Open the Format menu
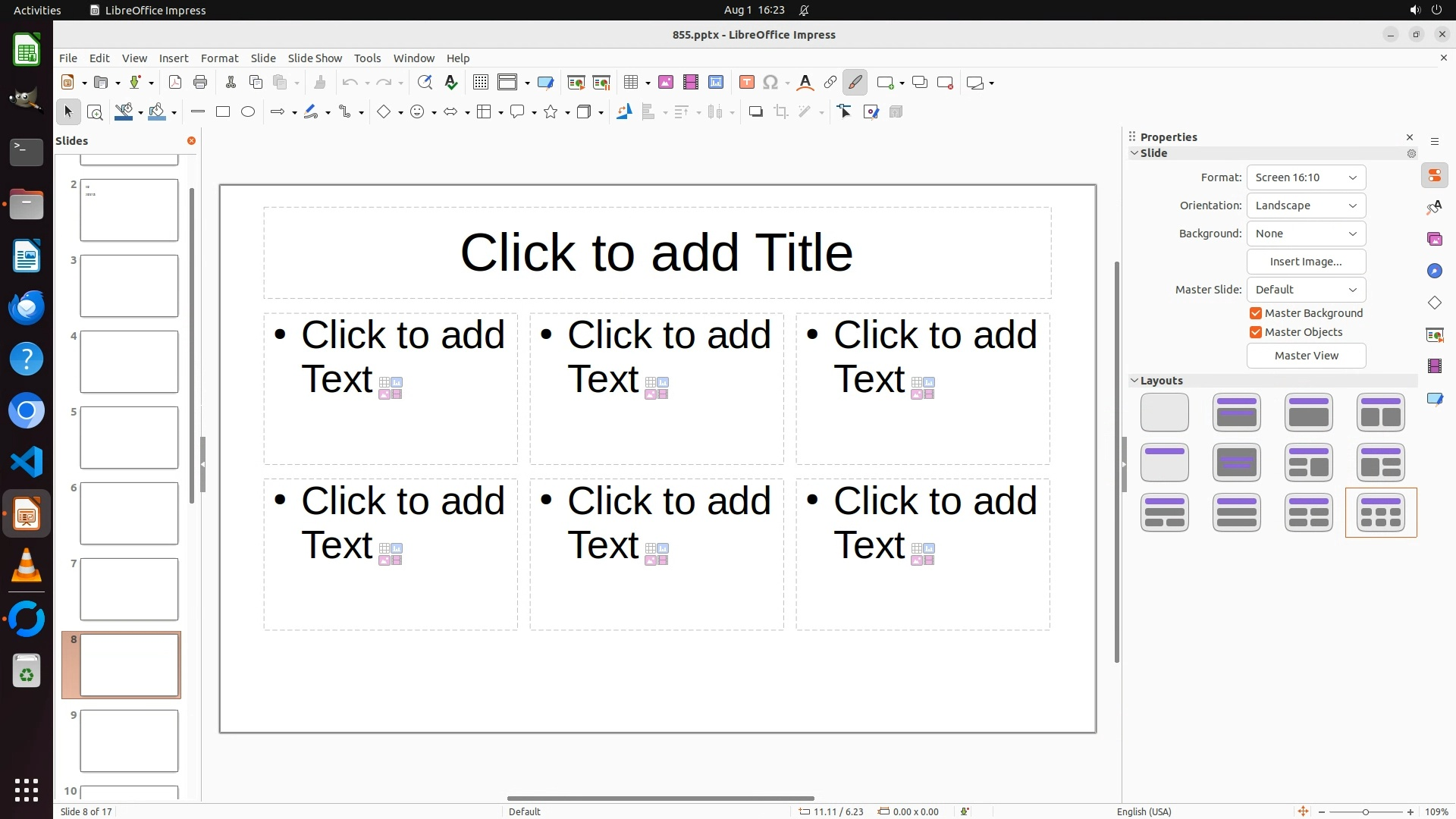The height and width of the screenshot is (819, 1456). [219, 58]
